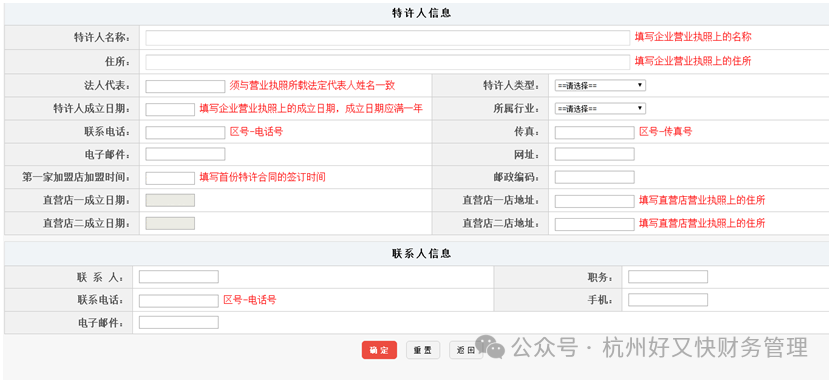Click the 直营店二店地址 input field

click(x=595, y=224)
